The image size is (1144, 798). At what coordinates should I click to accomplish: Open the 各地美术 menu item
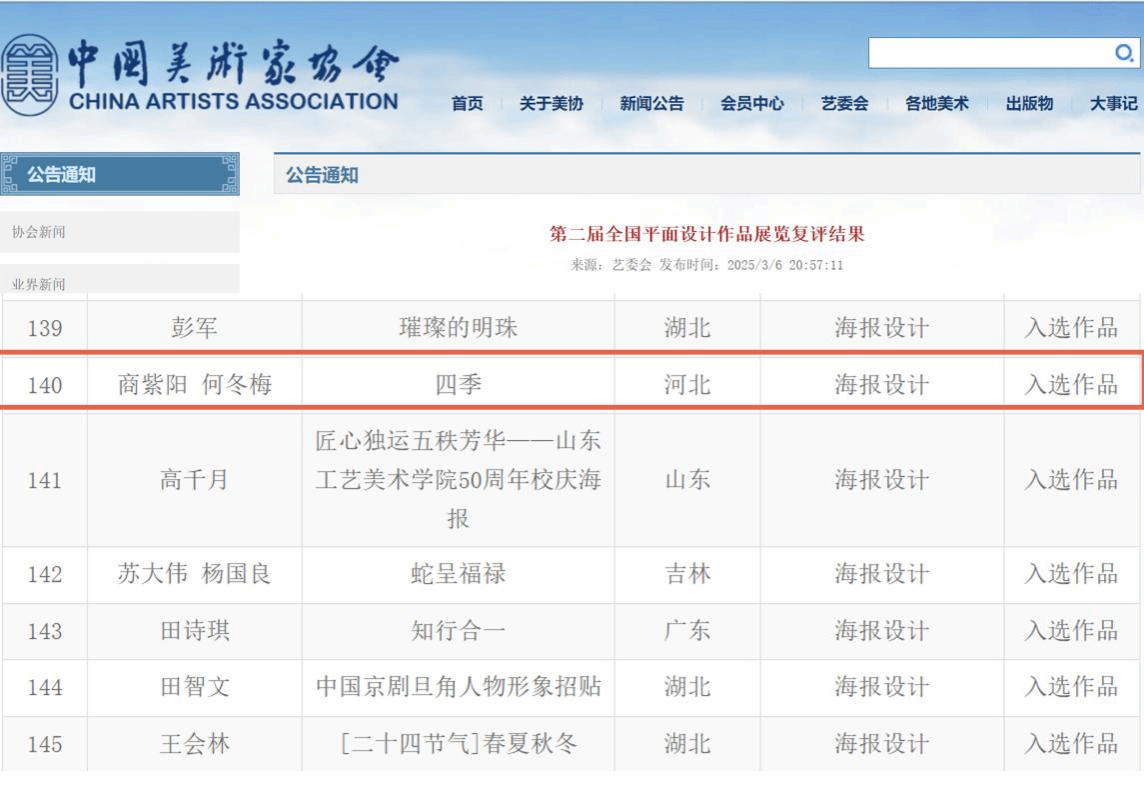[937, 103]
